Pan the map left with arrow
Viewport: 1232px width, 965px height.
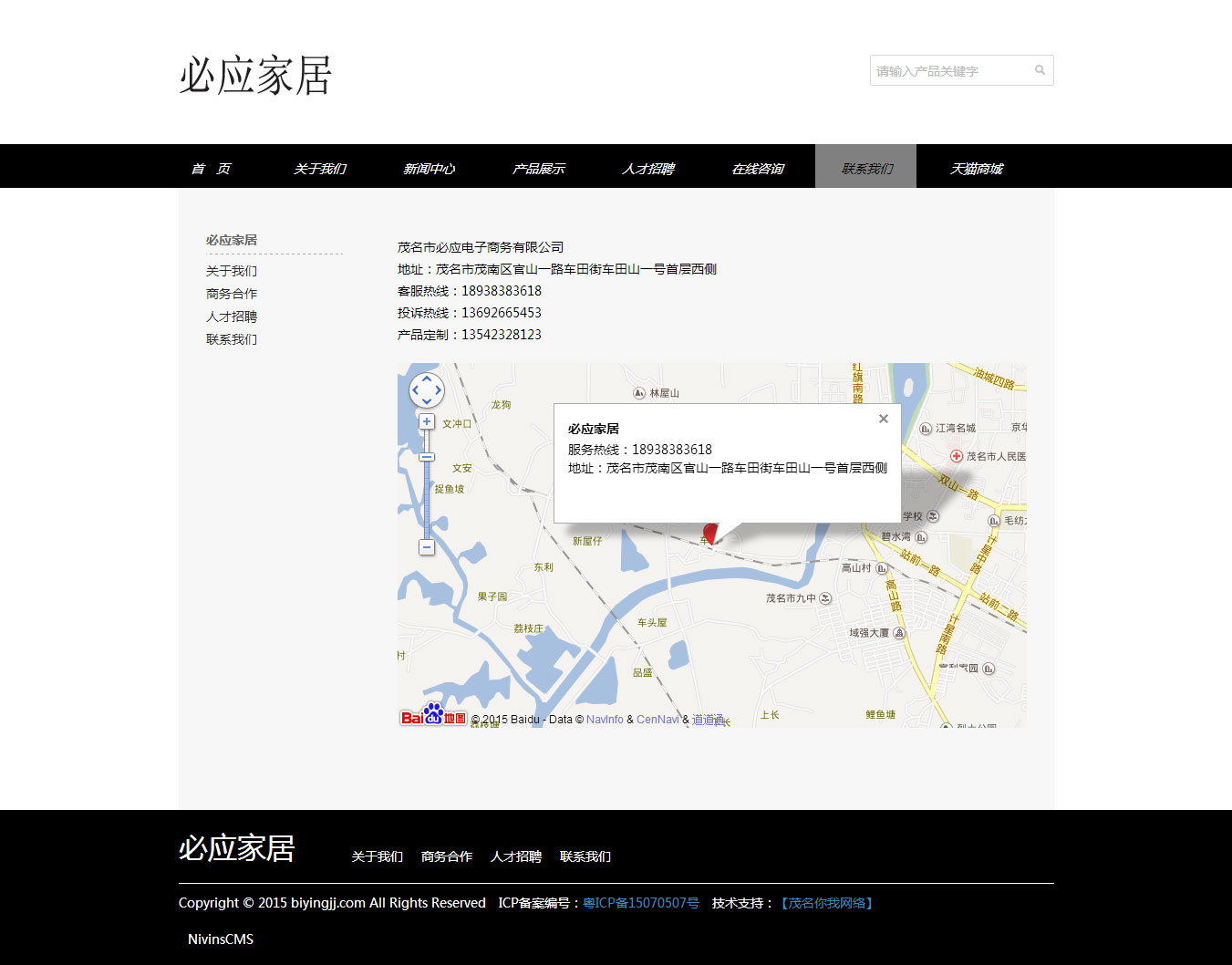coord(415,390)
